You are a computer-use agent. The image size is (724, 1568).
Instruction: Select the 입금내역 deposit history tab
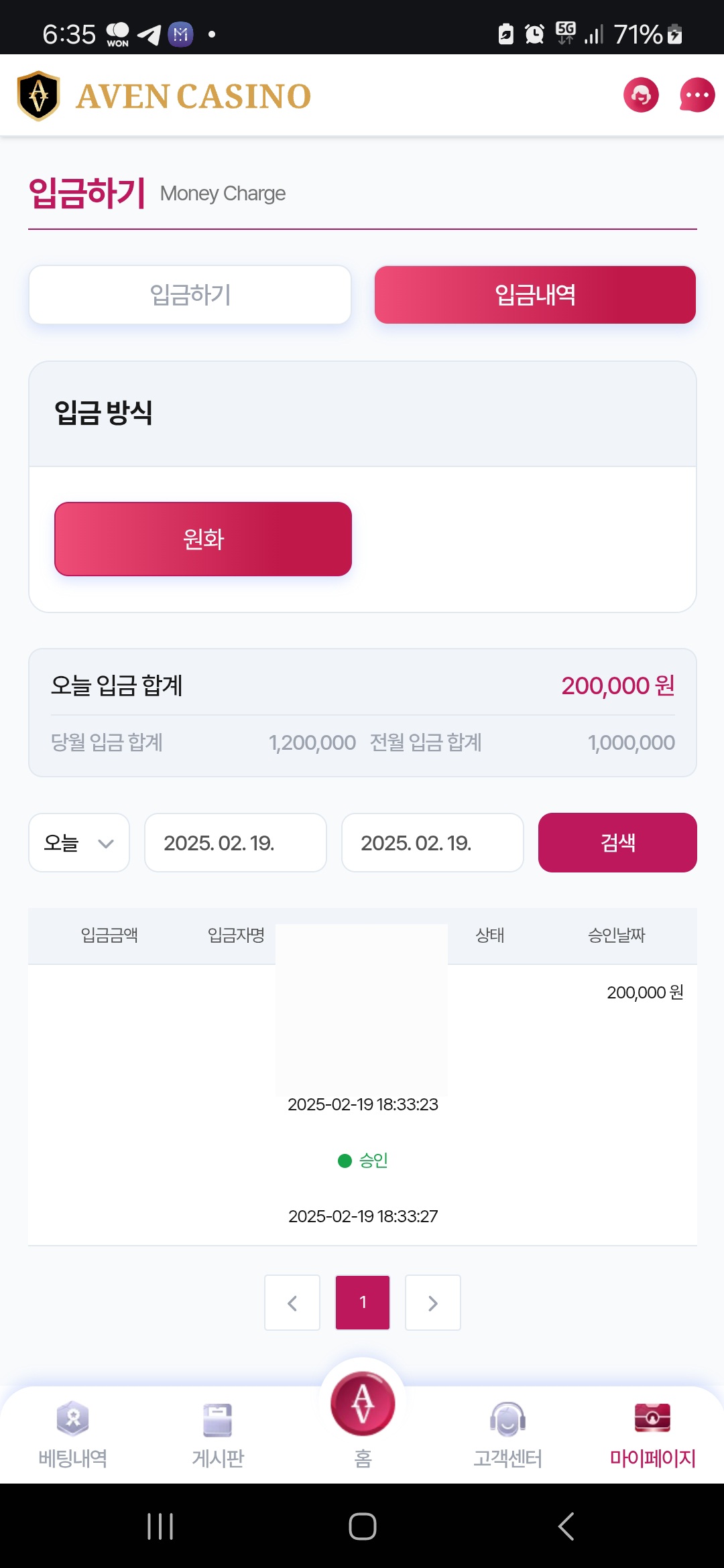coord(535,295)
